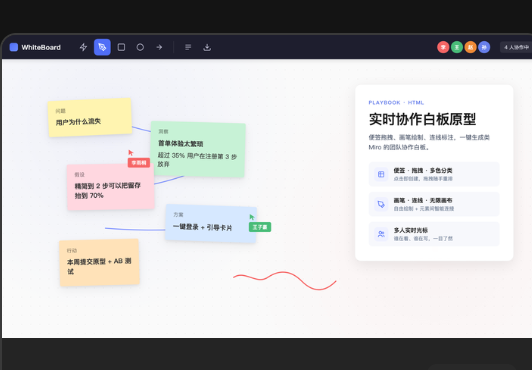Click the PLAYBOOK · HTML label

click(396, 102)
